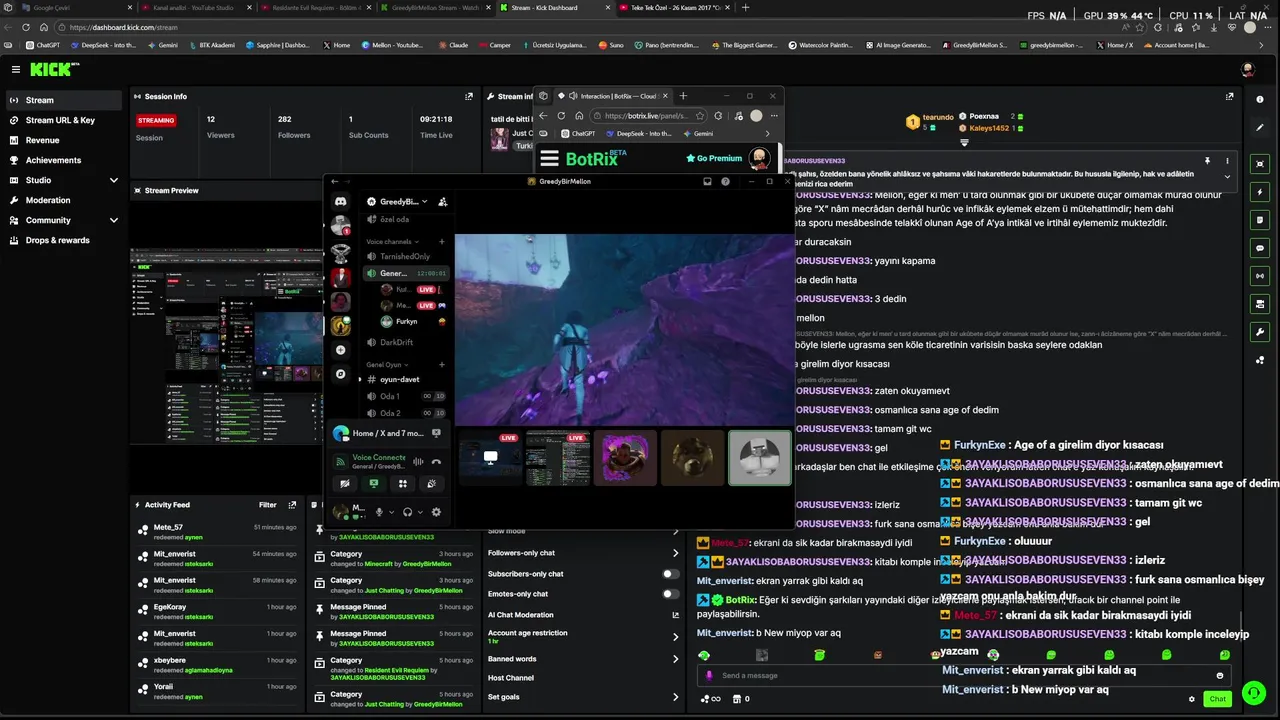This screenshot has width=1280, height=720.
Task: Click the green Chat send button
Action: pos(1217,699)
